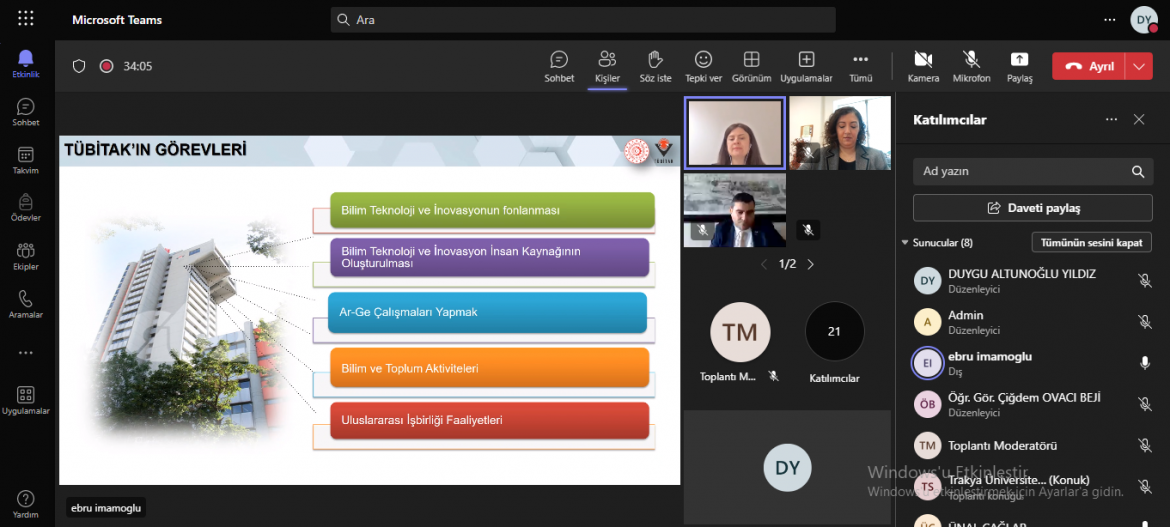Expand the Ayrıl leave options arrow
The height and width of the screenshot is (527, 1170).
(x=1139, y=66)
